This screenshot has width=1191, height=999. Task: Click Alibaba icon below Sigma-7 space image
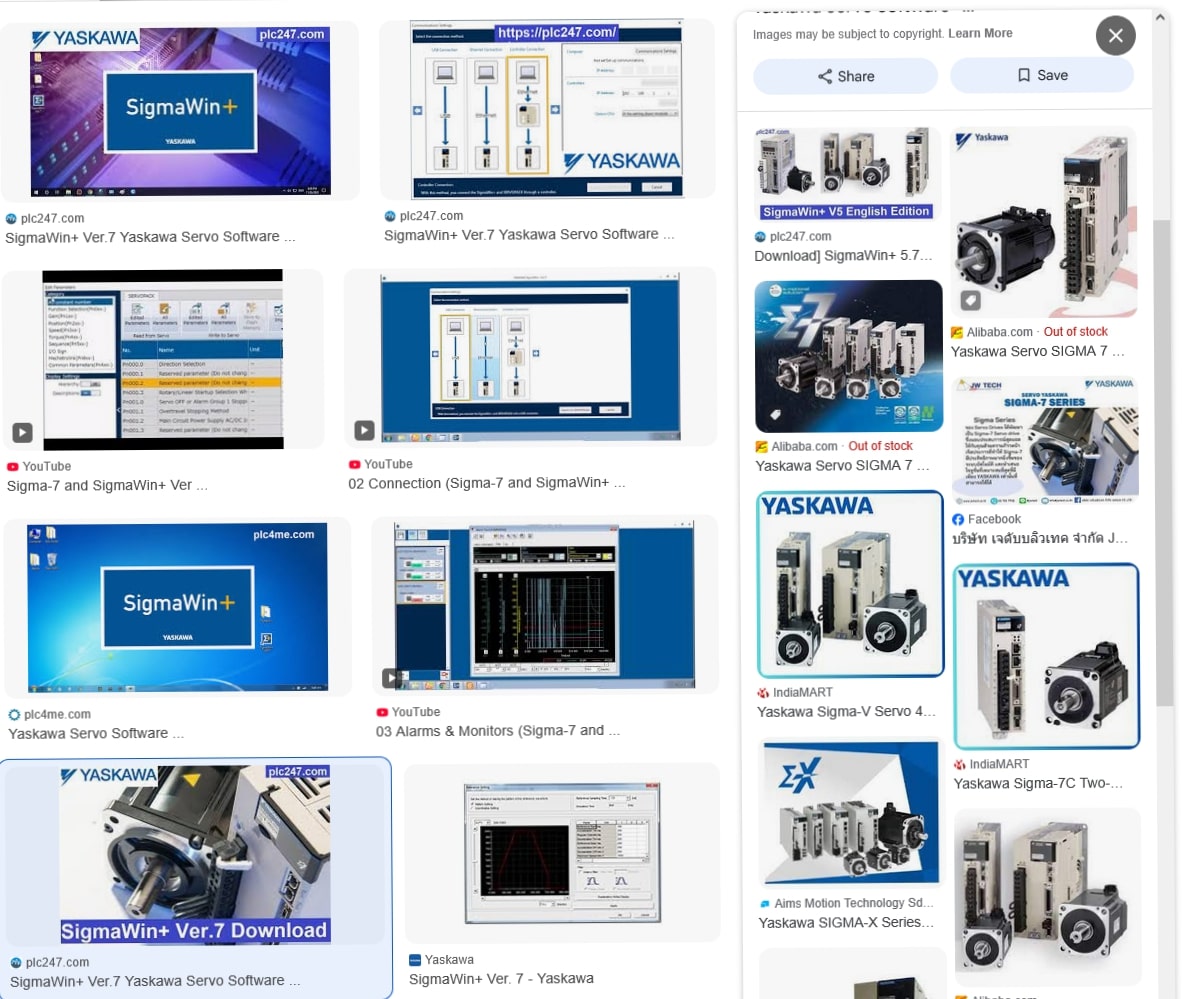point(761,447)
